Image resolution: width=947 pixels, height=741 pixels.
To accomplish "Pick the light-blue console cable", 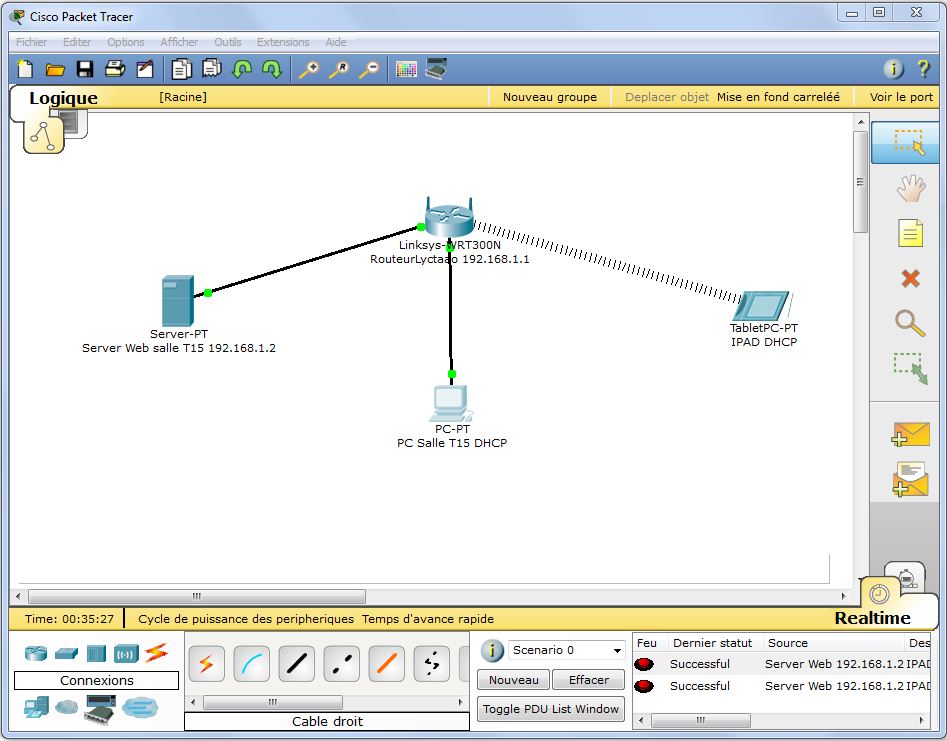I will (x=251, y=664).
